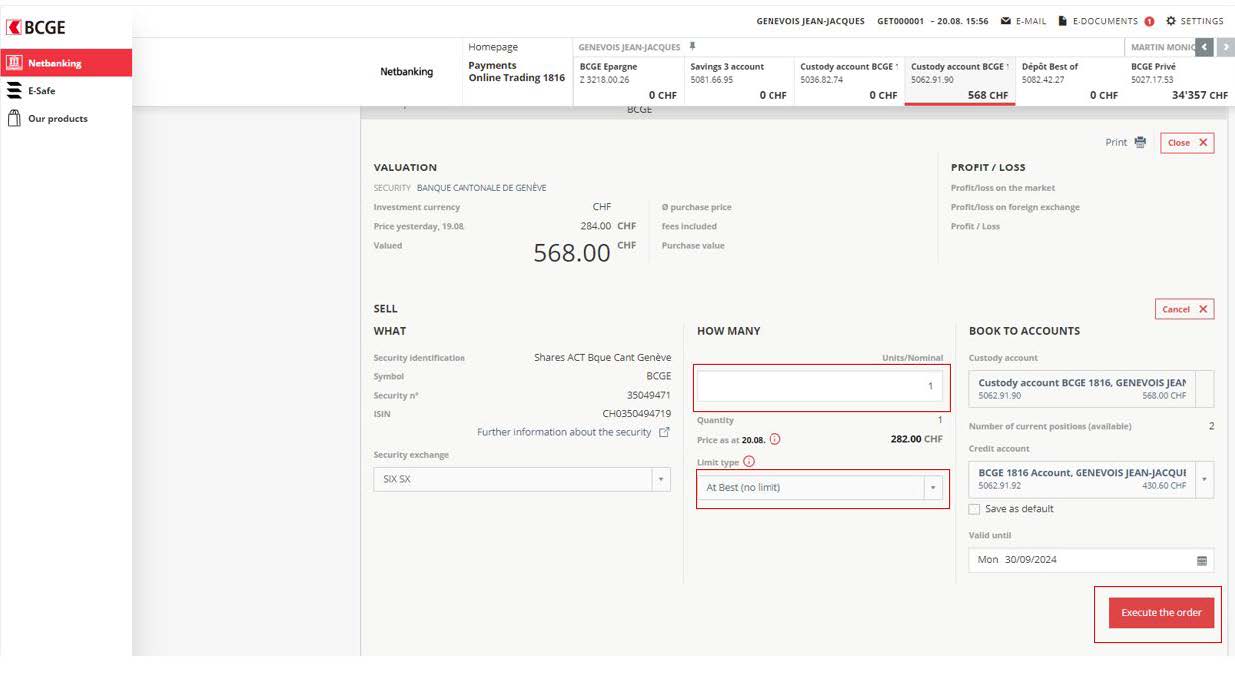This screenshot has width=1235, height=677.
Task: Show info for Price as at 20.08.
Action: click(775, 439)
